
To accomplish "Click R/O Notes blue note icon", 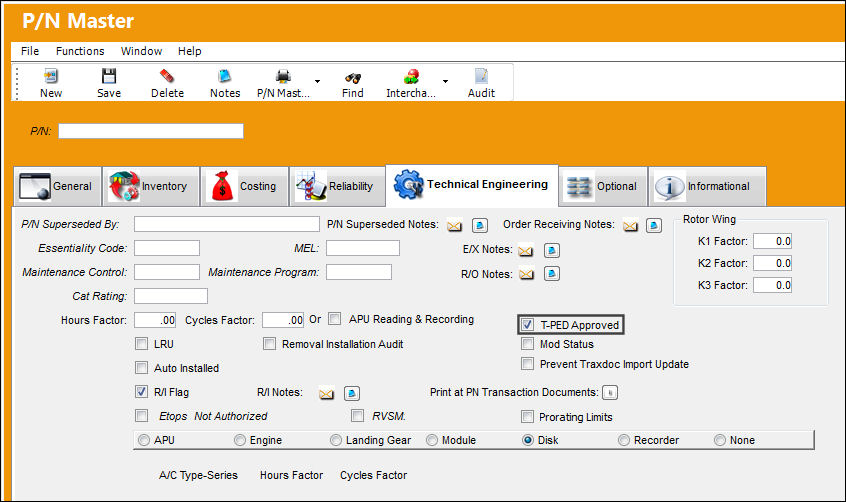I will pos(551,274).
